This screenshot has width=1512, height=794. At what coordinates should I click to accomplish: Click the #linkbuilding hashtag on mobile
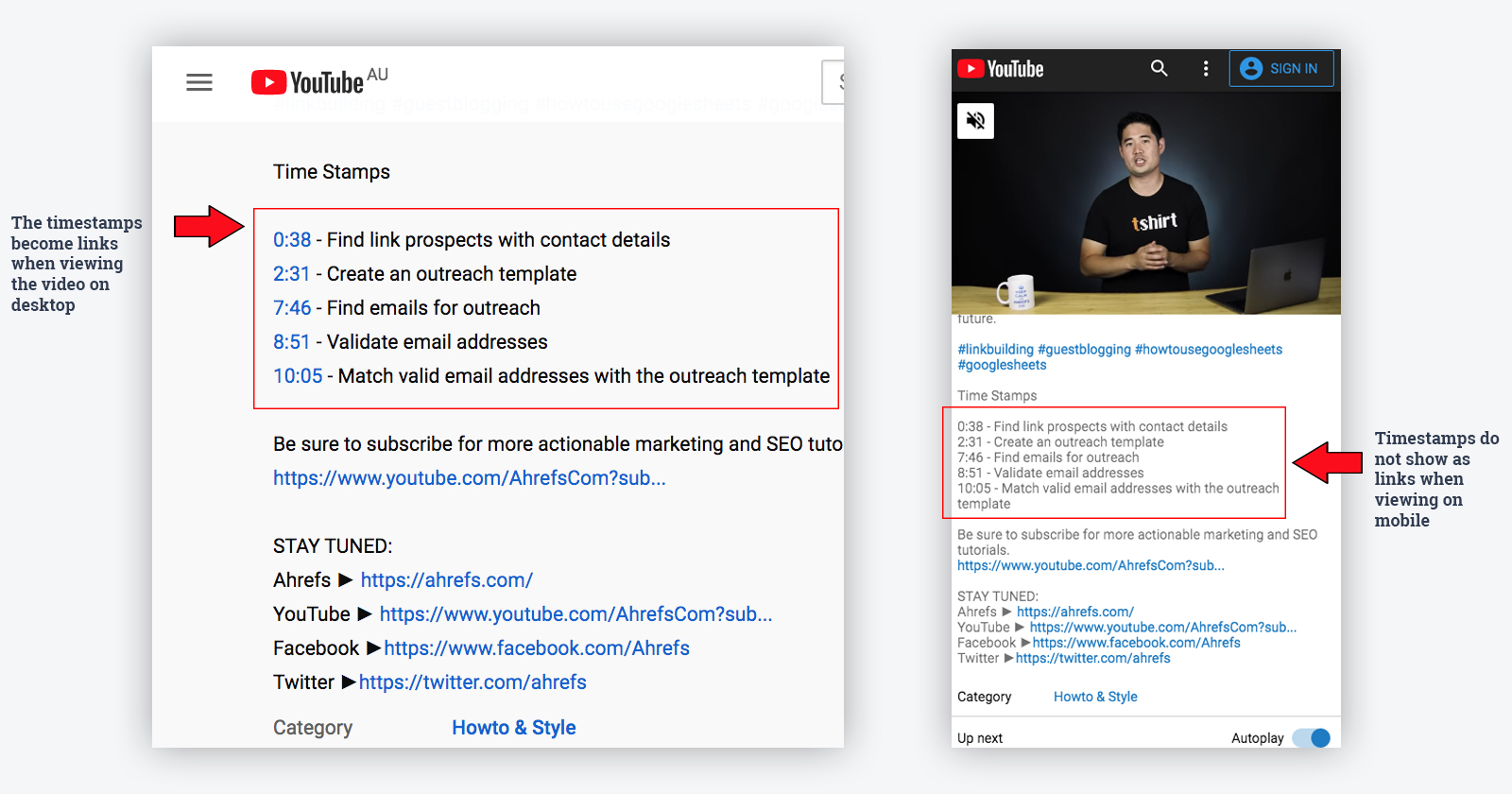pyautogui.click(x=996, y=350)
